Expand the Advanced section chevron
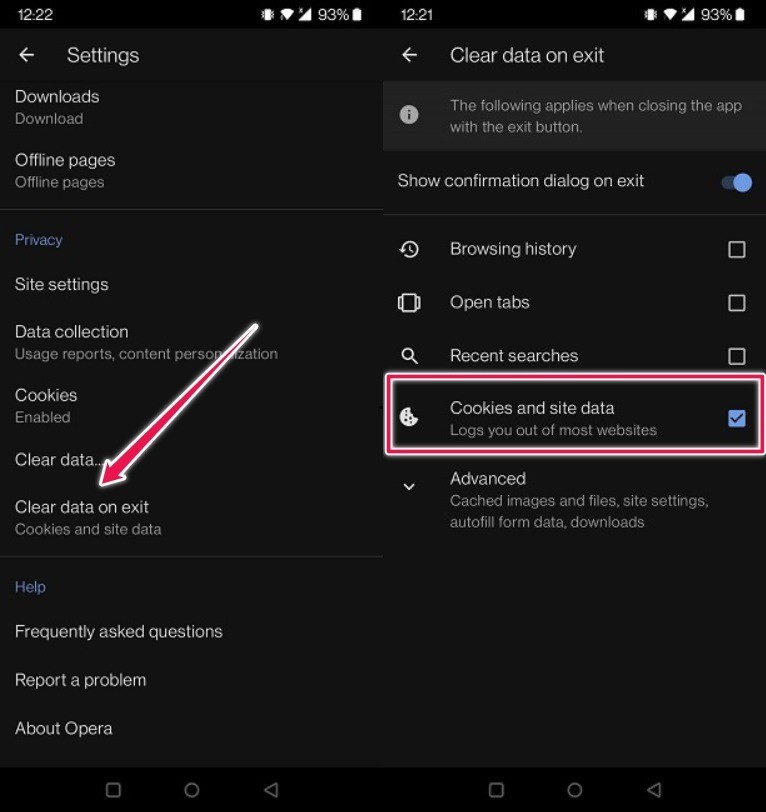The width and height of the screenshot is (766, 812). point(409,487)
